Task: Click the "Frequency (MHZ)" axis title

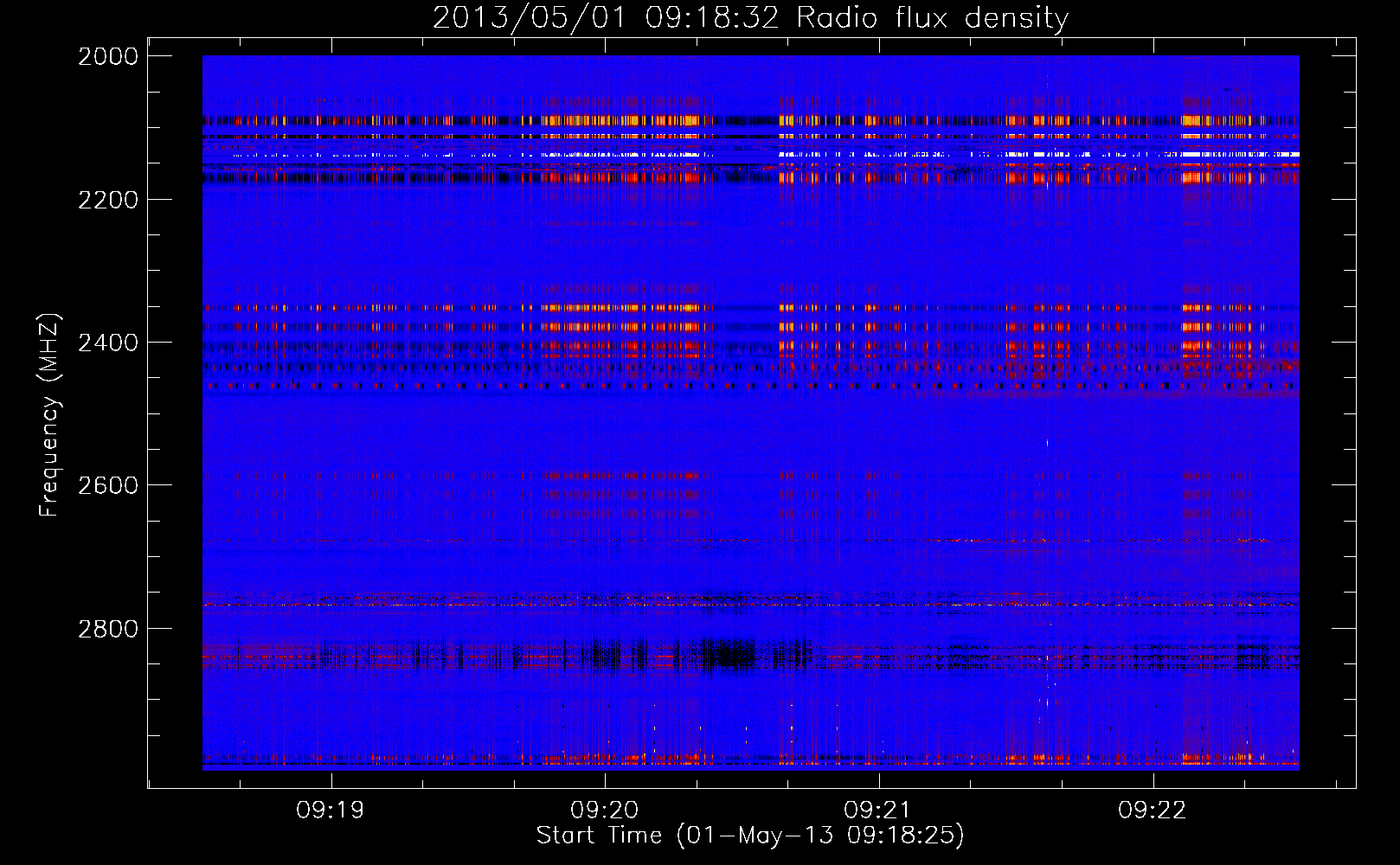Action: pyautogui.click(x=50, y=415)
